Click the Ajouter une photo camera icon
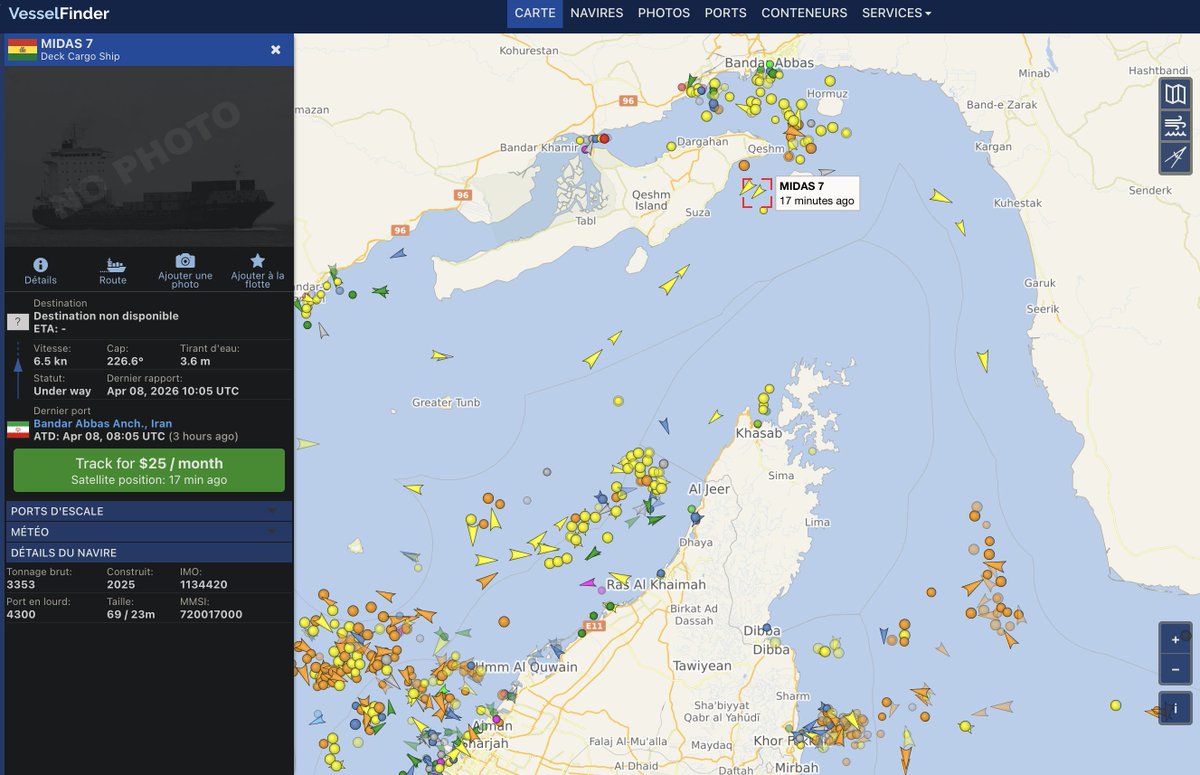This screenshot has height=775, width=1200. point(185,261)
